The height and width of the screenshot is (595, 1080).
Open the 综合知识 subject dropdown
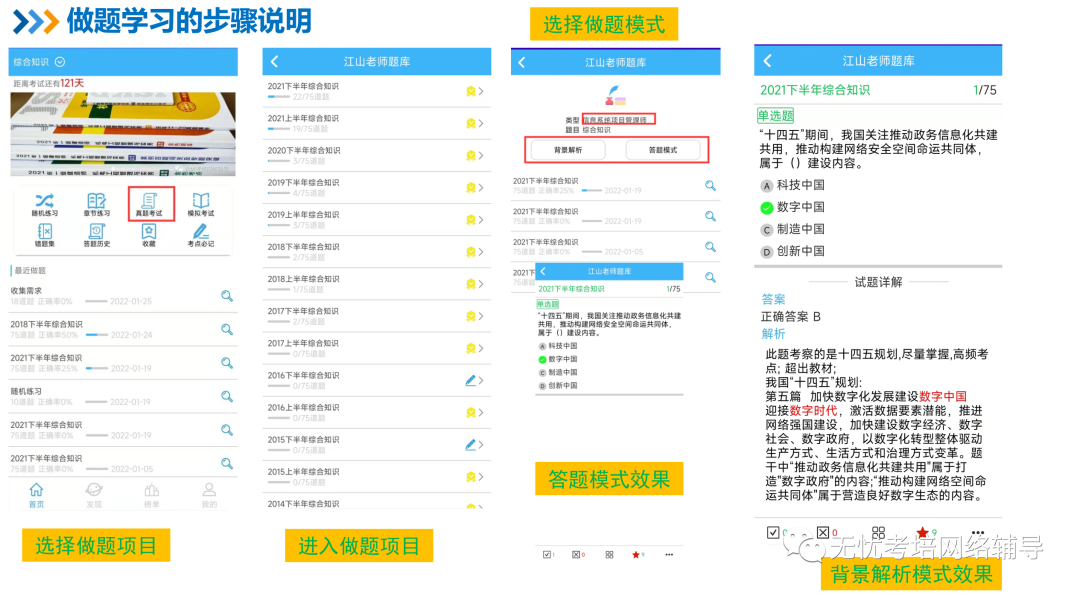39,62
